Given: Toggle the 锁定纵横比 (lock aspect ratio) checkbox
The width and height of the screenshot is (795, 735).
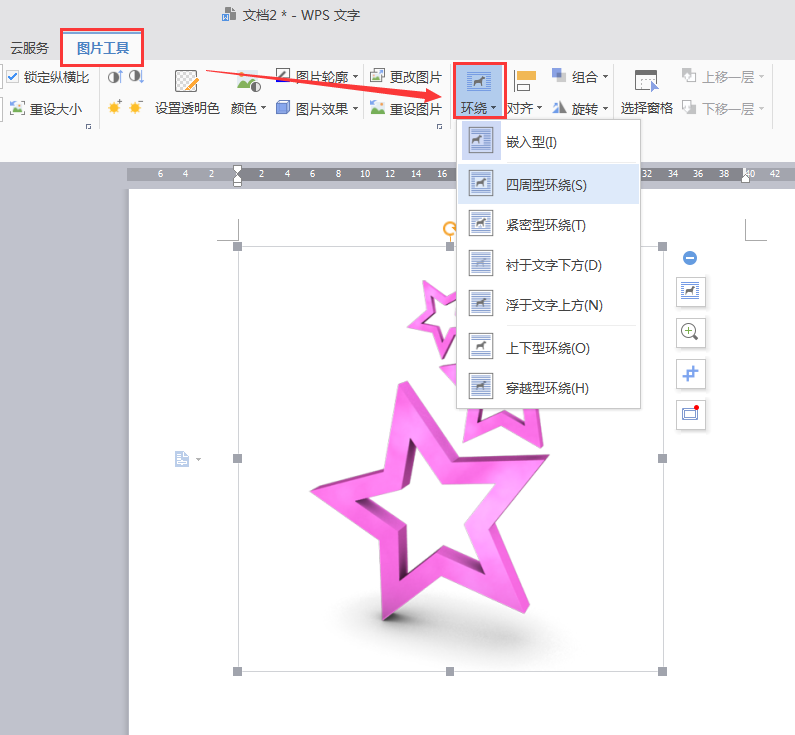Looking at the screenshot, I should click(x=13, y=77).
